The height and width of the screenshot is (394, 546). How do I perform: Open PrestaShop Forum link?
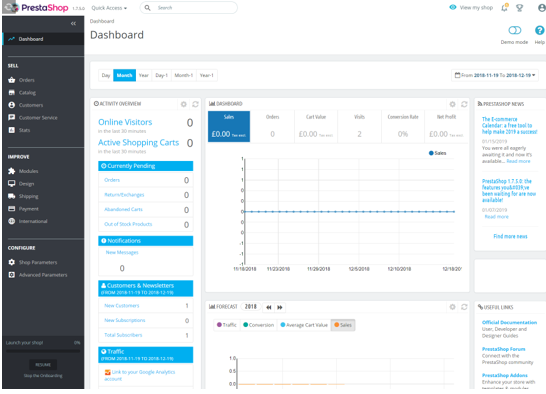[x=504, y=349]
